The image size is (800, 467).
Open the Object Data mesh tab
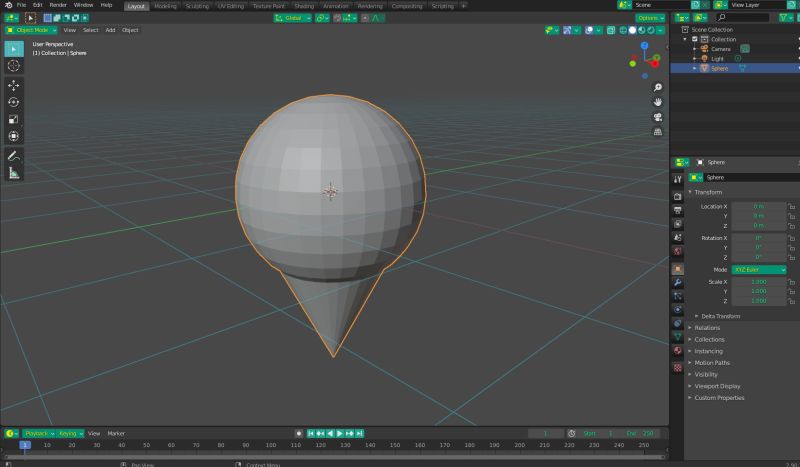(678, 337)
